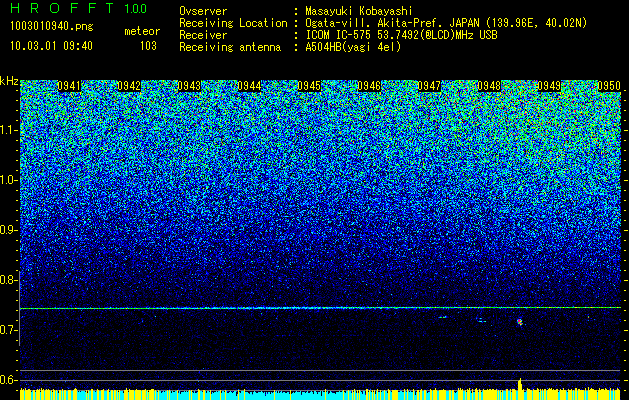Click the 0950 time marker
The image size is (629, 400).
(609, 86)
